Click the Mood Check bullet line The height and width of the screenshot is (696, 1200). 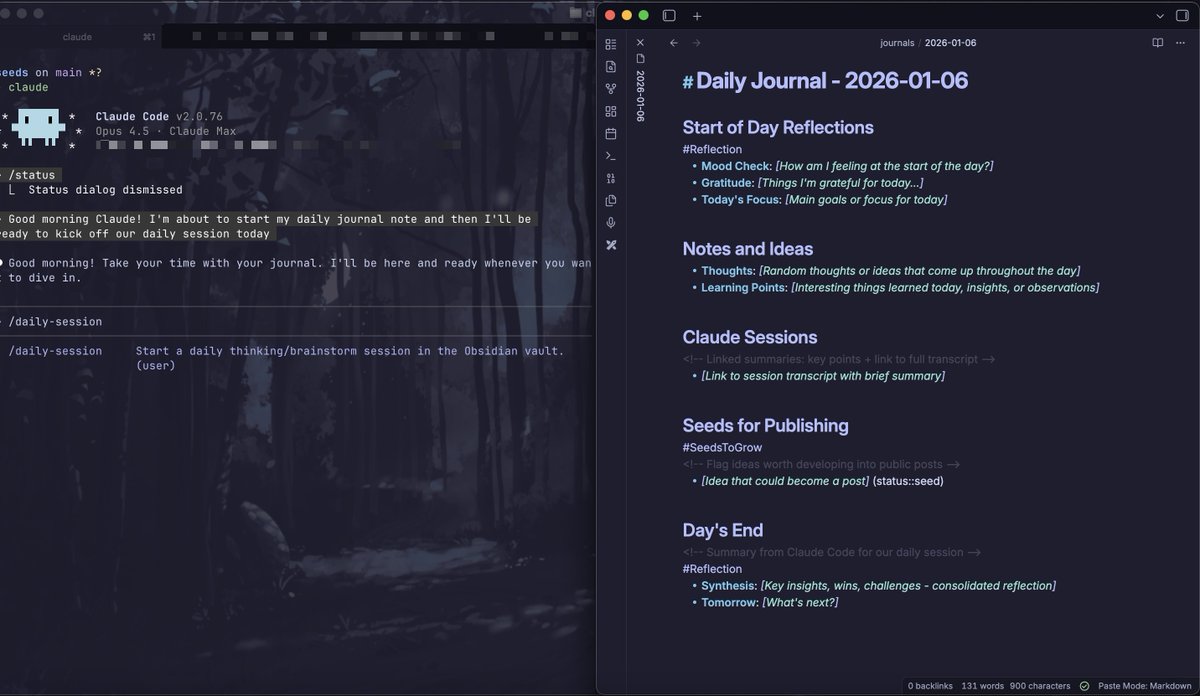847,166
